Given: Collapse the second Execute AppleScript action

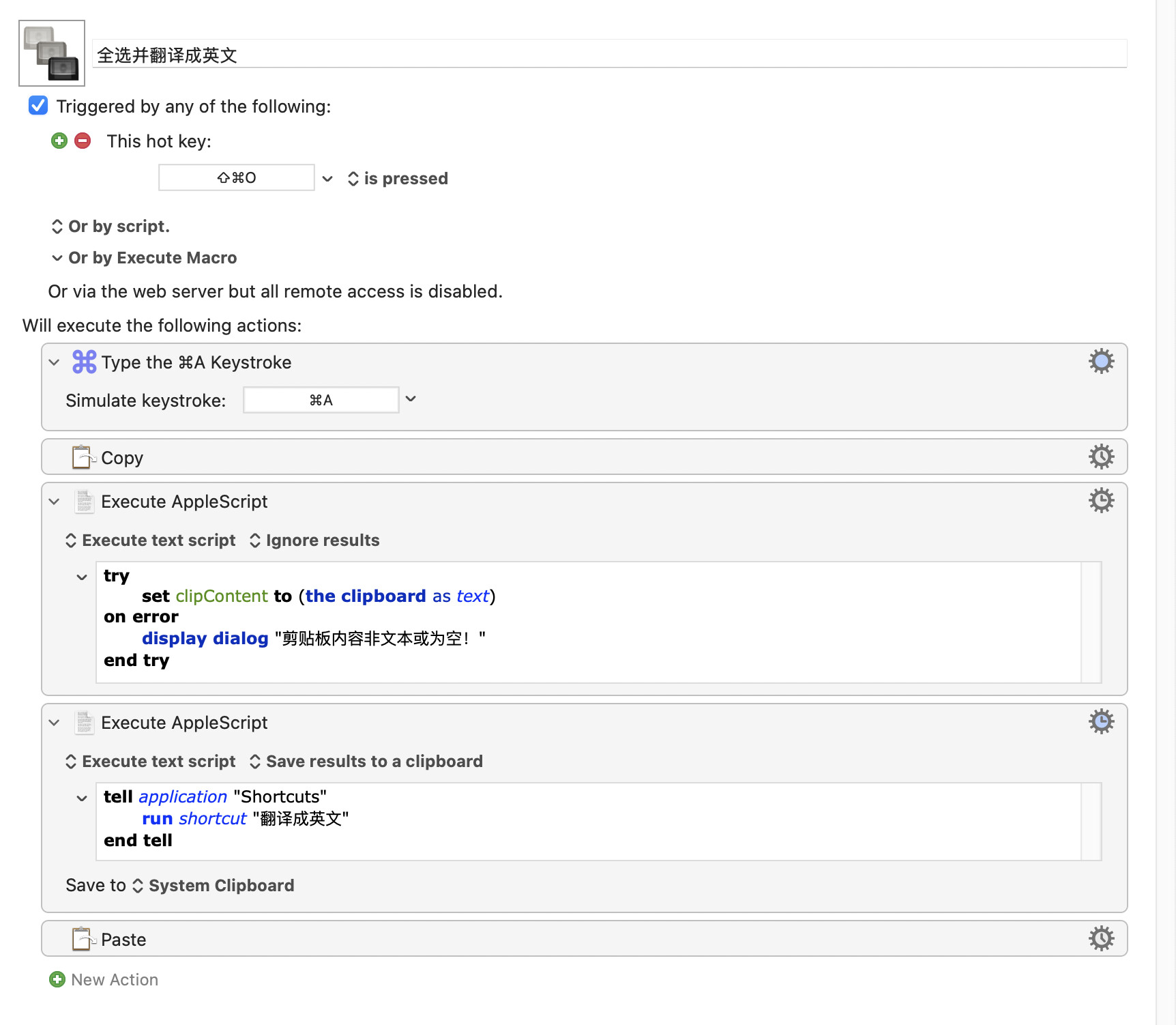Looking at the screenshot, I should coord(55,723).
